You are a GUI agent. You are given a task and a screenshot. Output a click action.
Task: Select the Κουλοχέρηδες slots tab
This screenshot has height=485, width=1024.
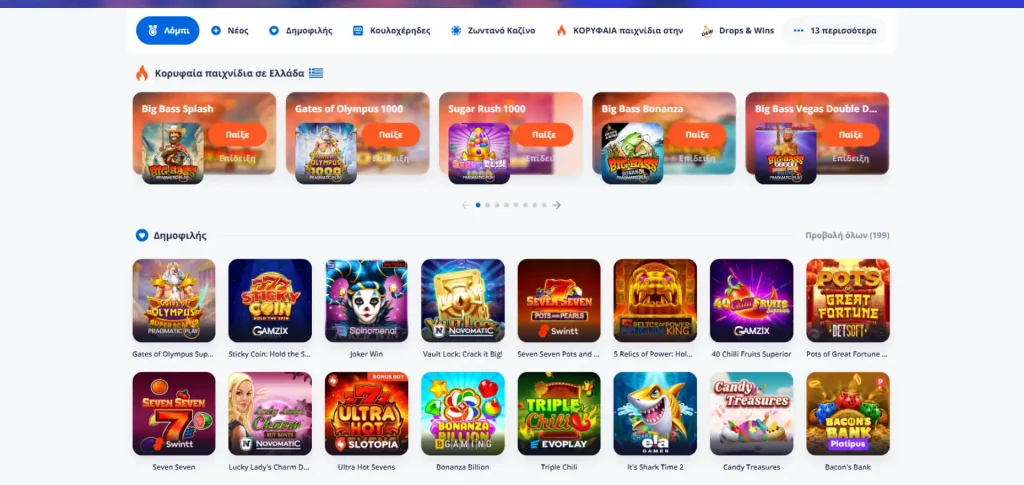point(391,31)
